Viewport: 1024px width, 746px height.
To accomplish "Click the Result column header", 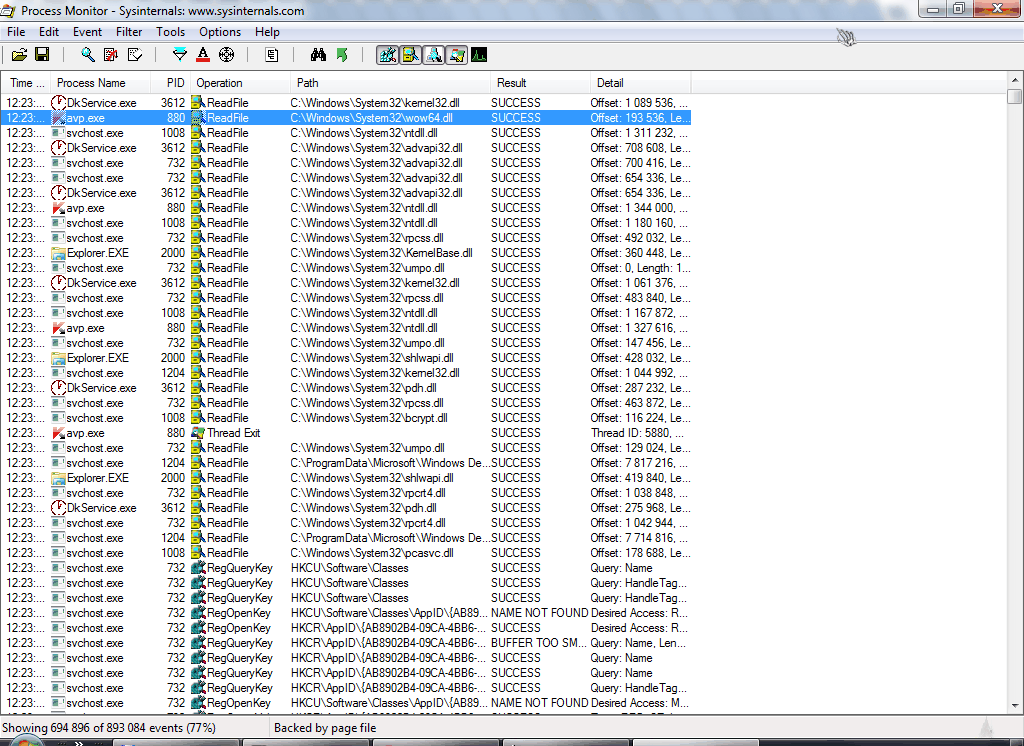I will [540, 83].
